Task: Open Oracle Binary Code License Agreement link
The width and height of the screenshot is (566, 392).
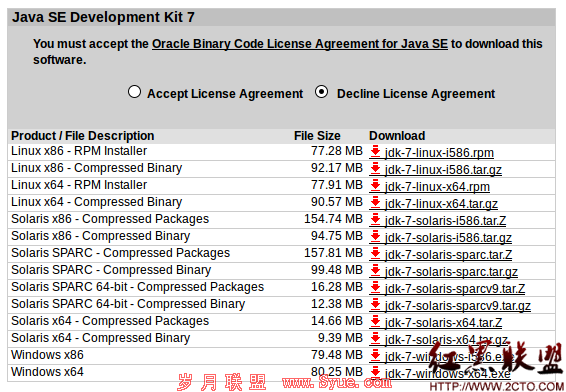Action: [300, 44]
